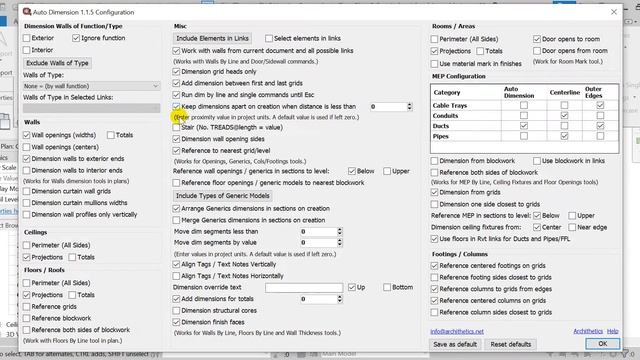The width and height of the screenshot is (640, 360).
Task: Adjust Move dim segments by value spinner
Action: (x=340, y=242)
